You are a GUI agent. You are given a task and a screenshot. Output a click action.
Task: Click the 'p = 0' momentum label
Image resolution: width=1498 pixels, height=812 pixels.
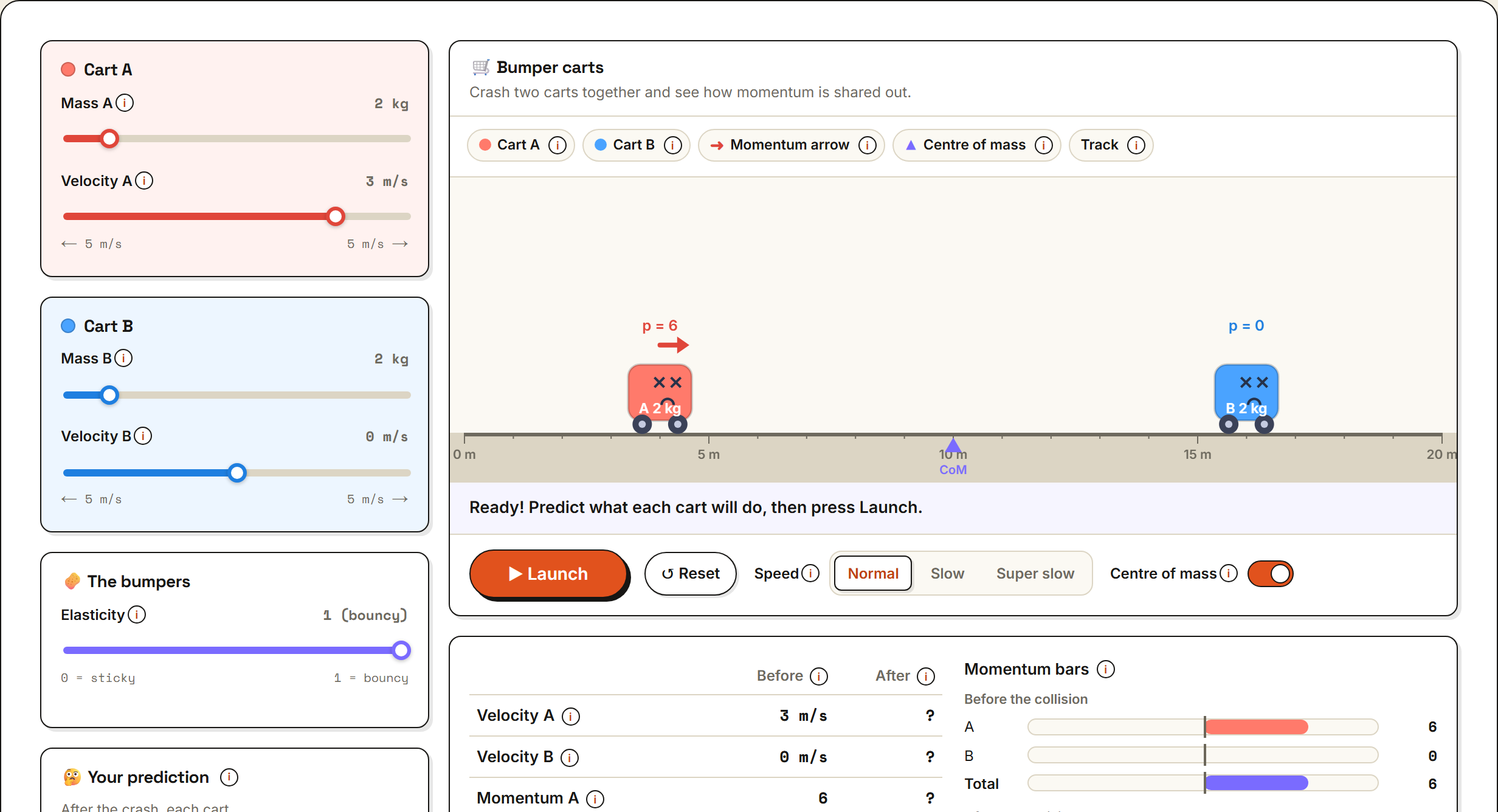click(x=1246, y=326)
